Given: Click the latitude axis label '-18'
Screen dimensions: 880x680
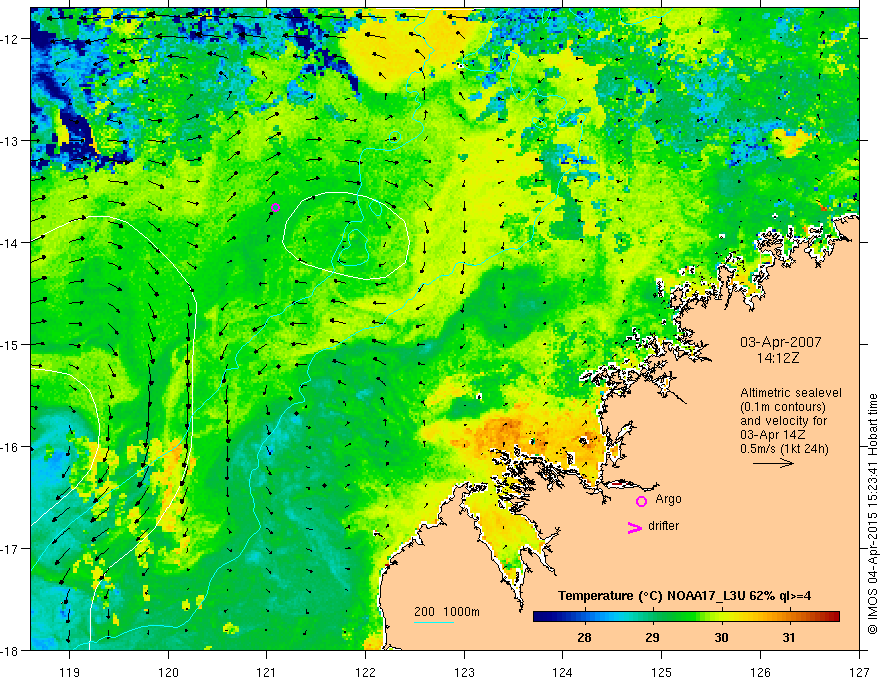Looking at the screenshot, I should (x=11, y=651).
